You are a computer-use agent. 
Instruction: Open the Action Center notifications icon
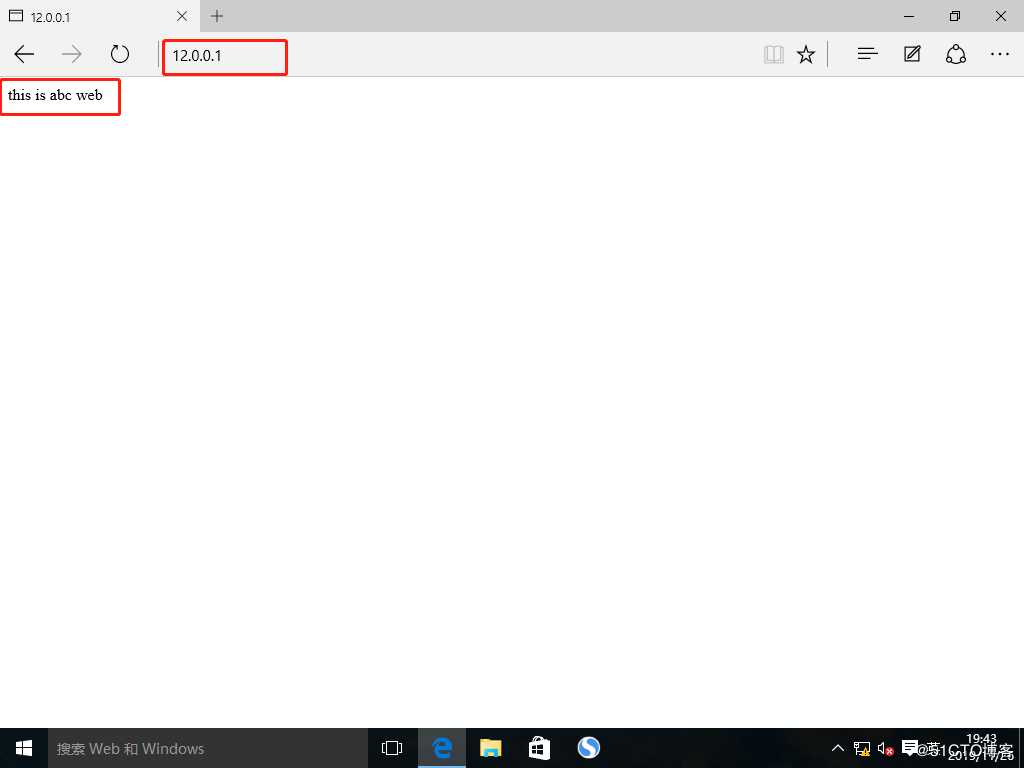pyautogui.click(x=909, y=748)
